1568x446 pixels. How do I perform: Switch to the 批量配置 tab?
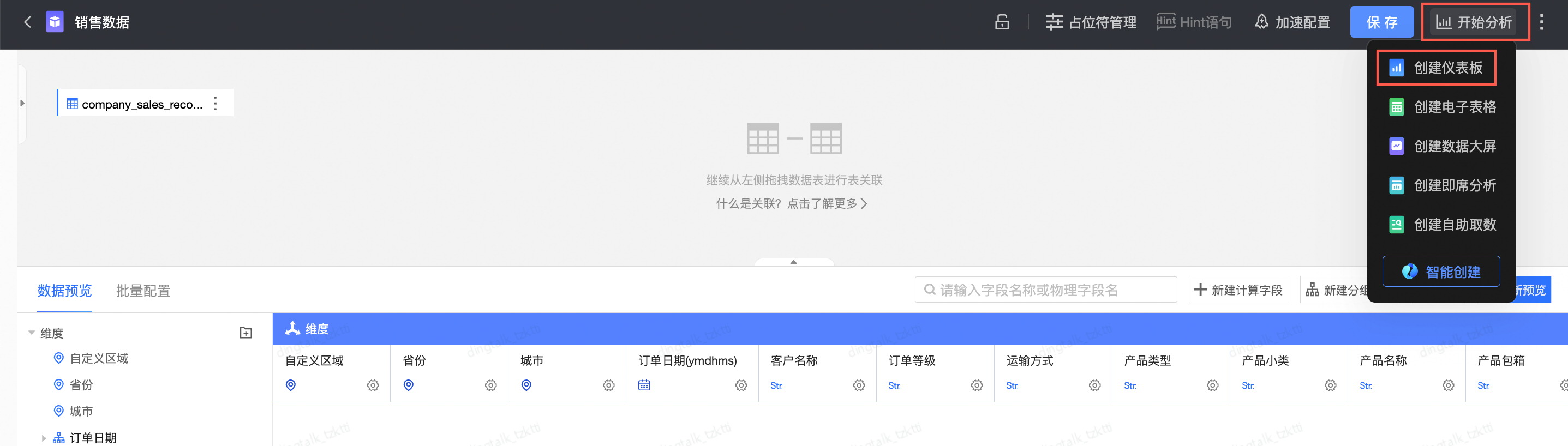143,291
